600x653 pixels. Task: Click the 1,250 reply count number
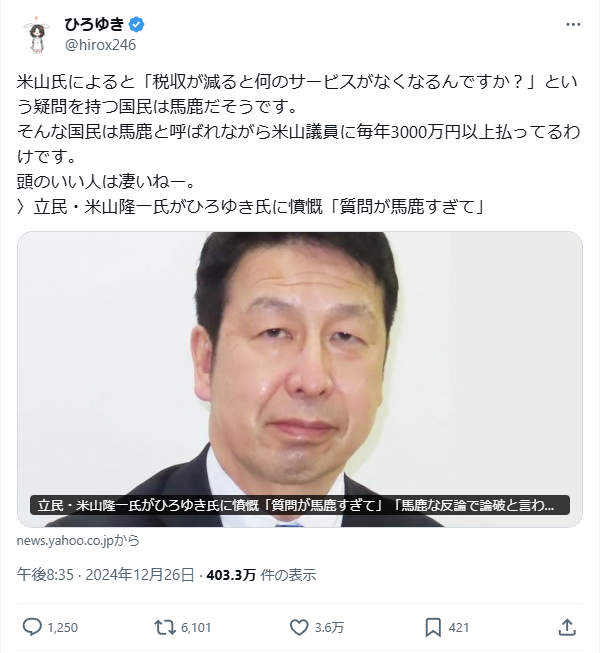point(63,628)
